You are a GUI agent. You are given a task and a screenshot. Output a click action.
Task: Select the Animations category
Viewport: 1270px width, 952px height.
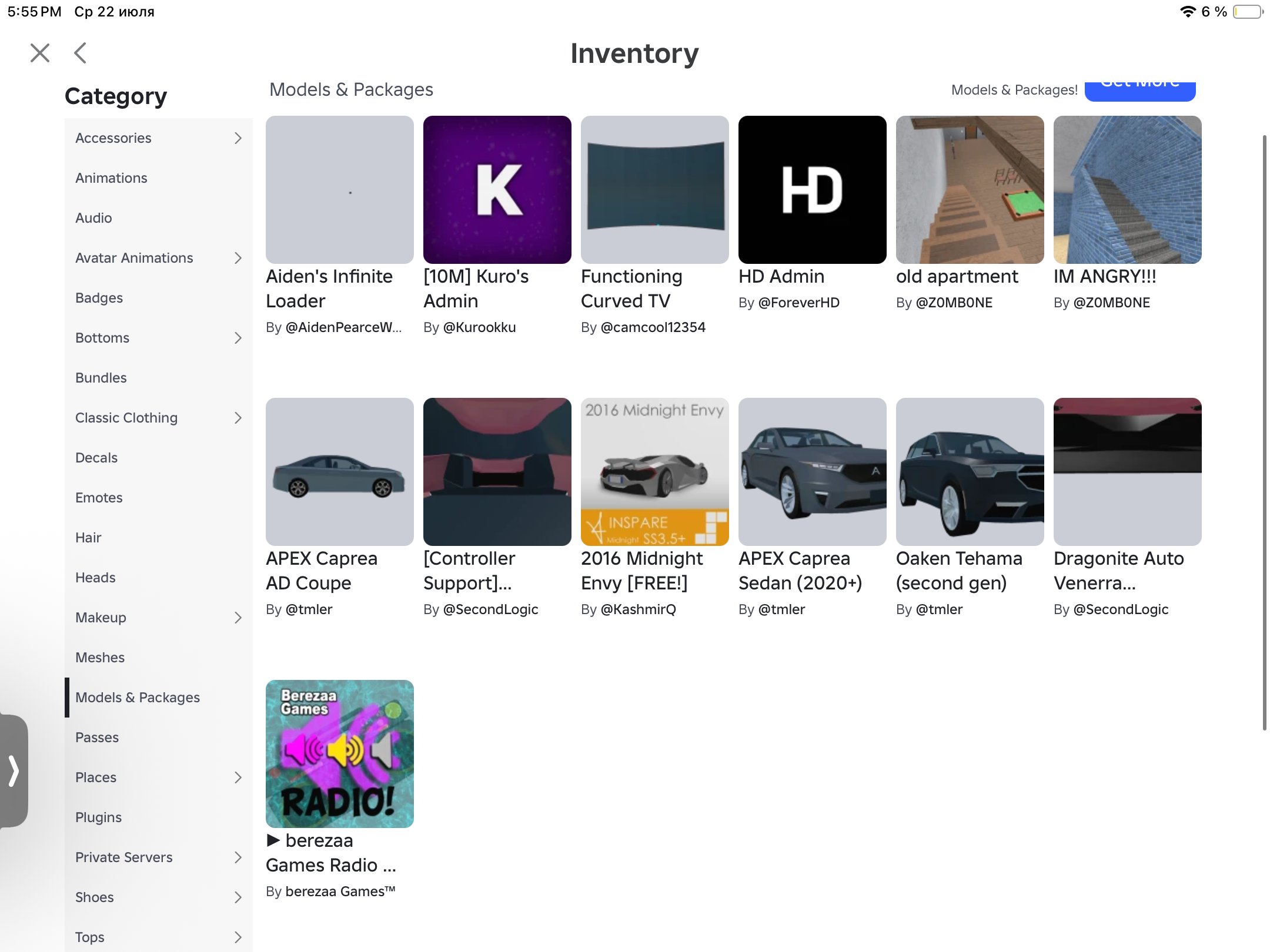159,178
